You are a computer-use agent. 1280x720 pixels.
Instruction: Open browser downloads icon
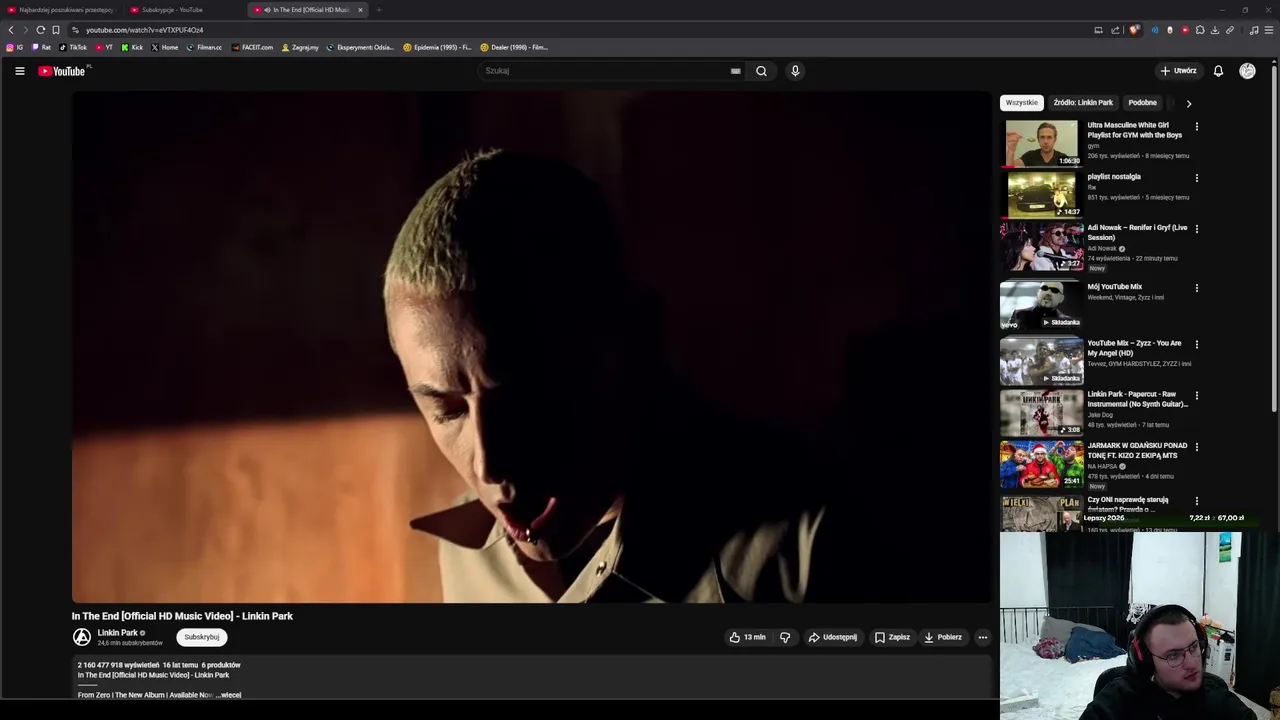pyautogui.click(x=1214, y=30)
